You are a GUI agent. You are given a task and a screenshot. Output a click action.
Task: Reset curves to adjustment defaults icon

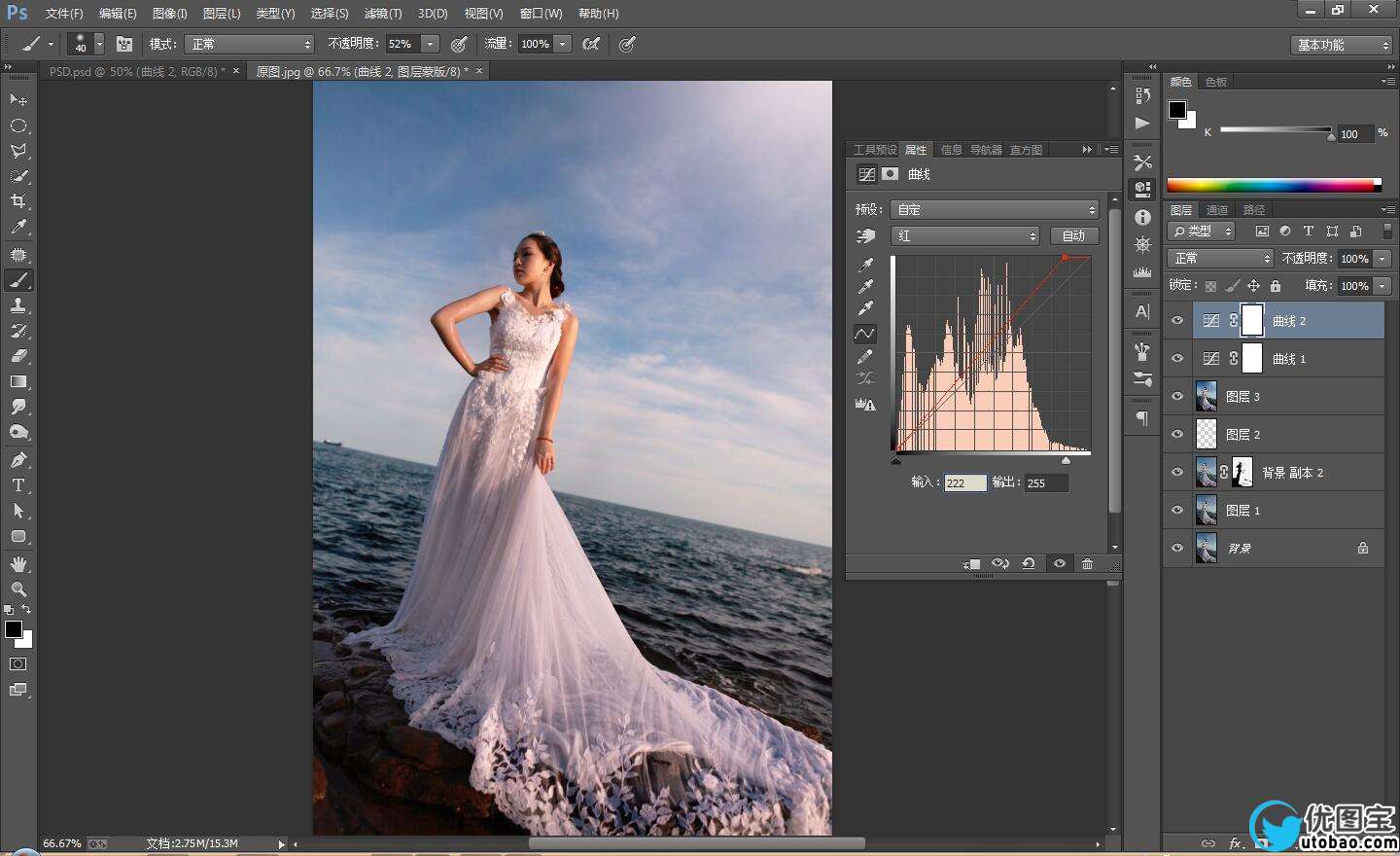(1029, 563)
